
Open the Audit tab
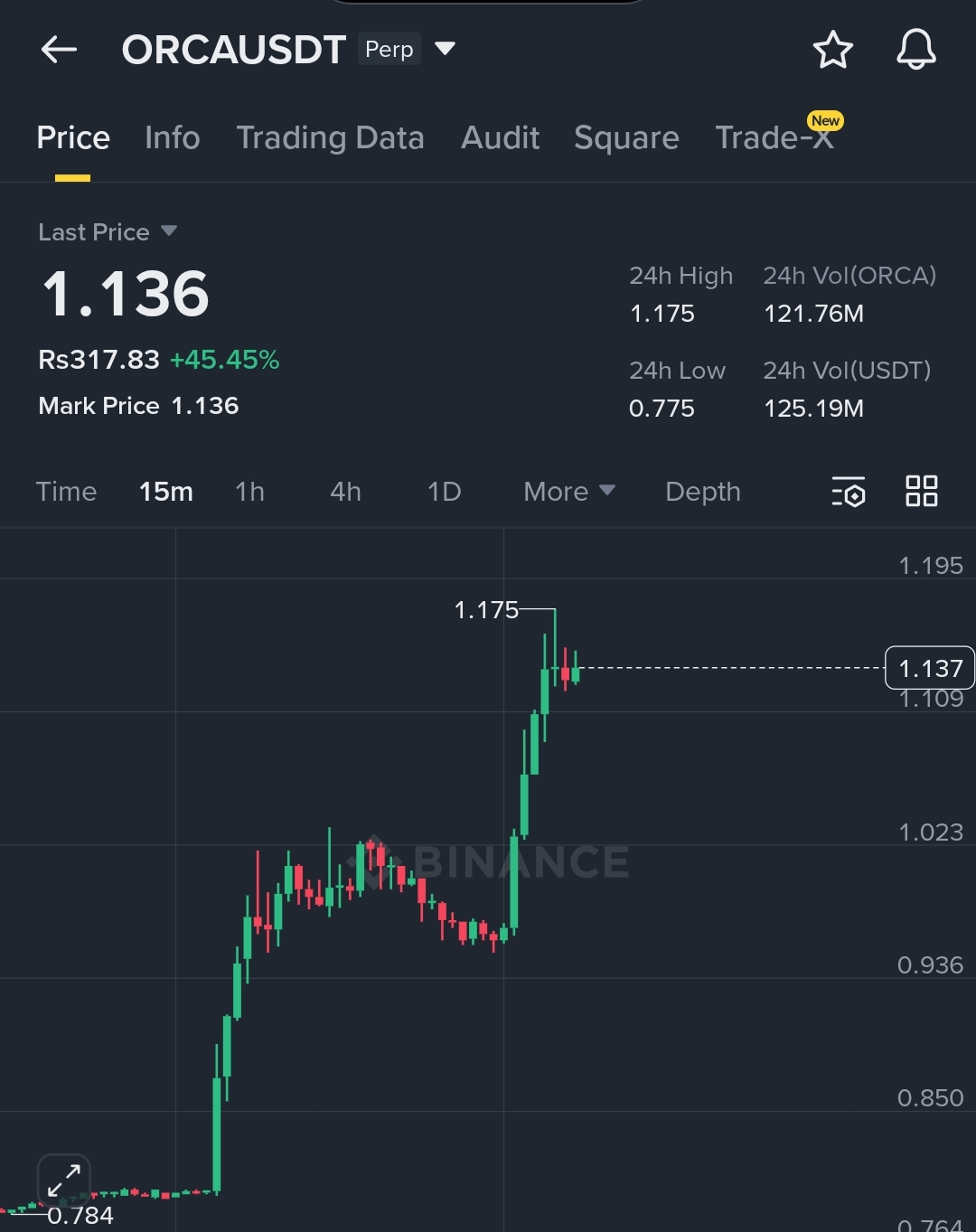tap(500, 137)
